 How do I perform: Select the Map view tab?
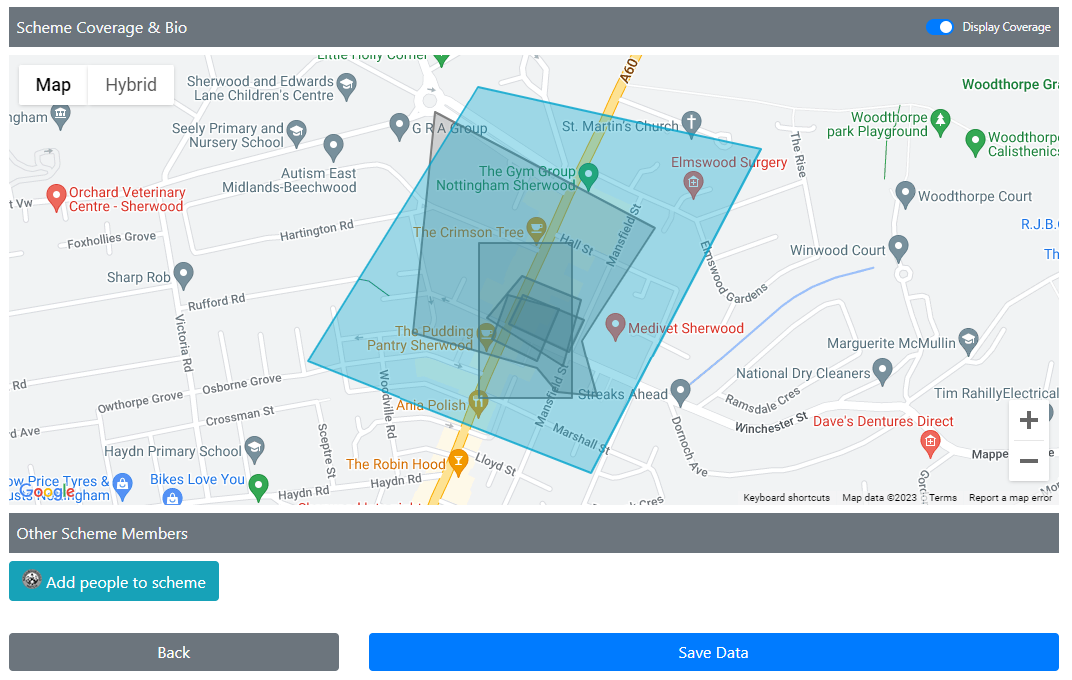coord(53,85)
